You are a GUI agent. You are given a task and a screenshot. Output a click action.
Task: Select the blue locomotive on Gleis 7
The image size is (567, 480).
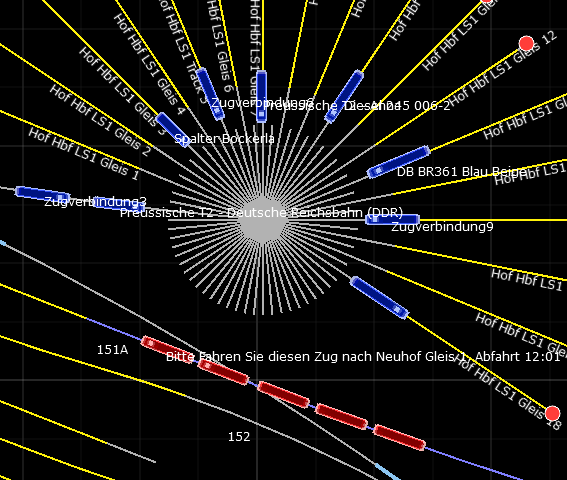261,96
